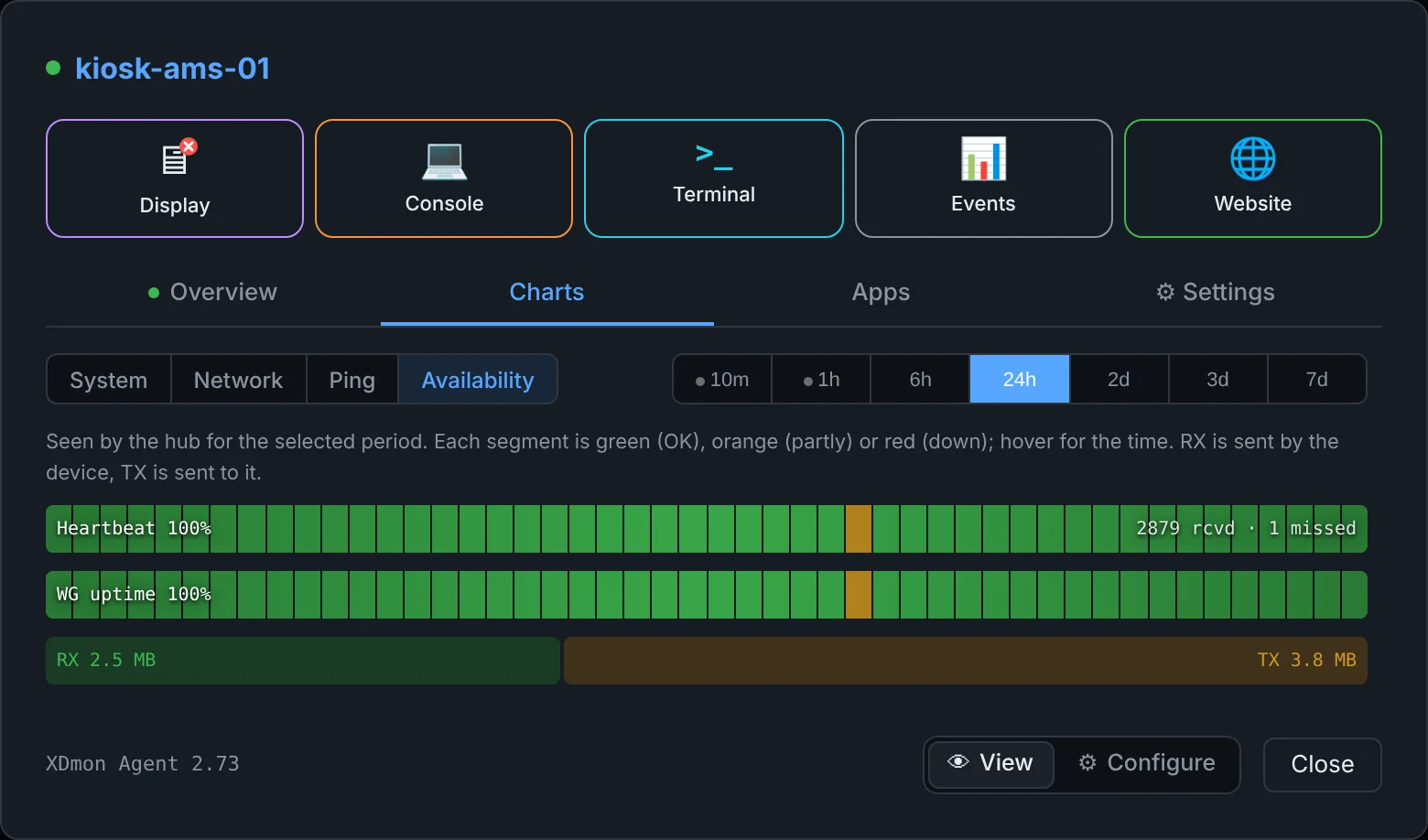Open the Events bar chart card
This screenshot has width=1428, height=840.
click(x=983, y=178)
